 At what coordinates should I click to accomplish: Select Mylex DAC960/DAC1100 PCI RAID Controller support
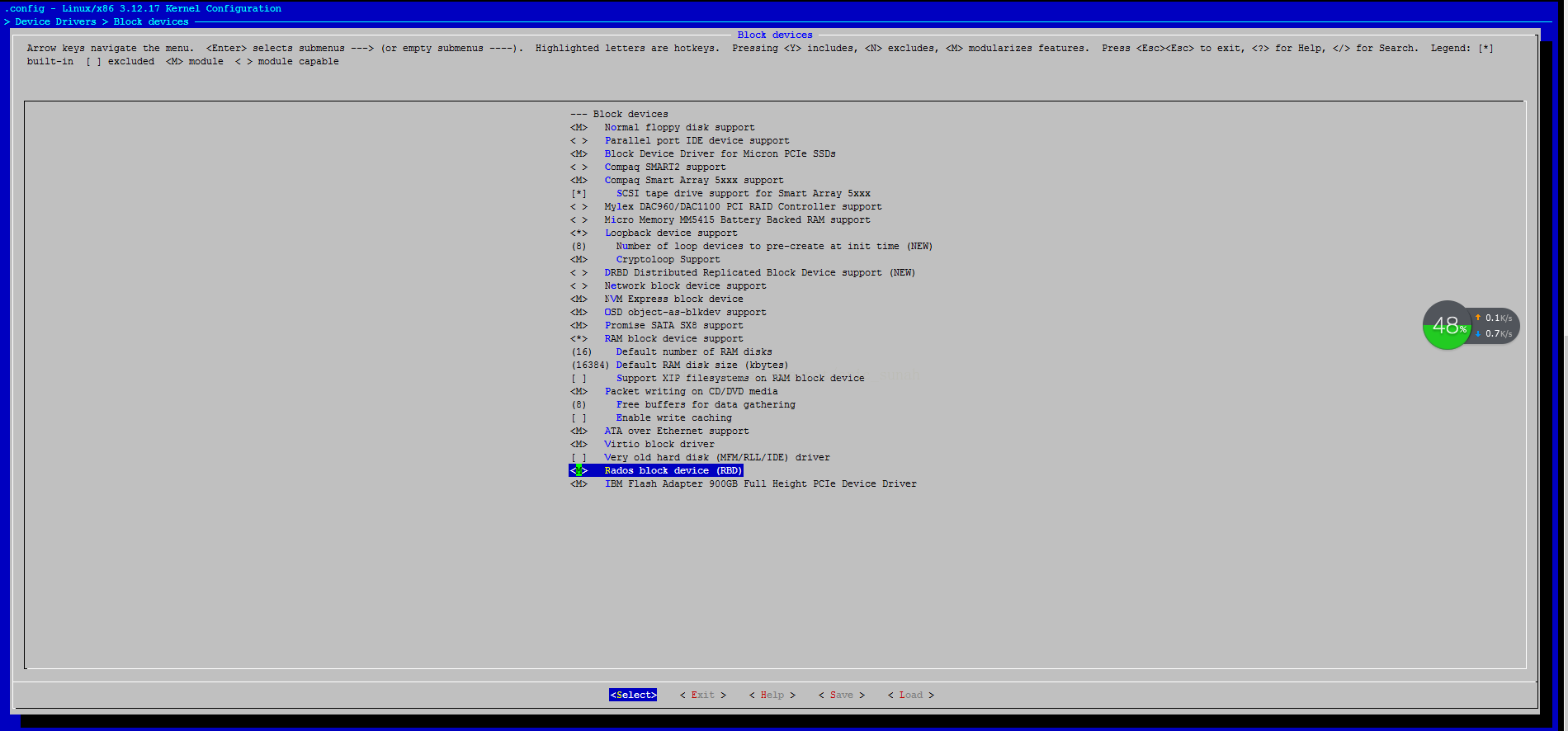tap(725, 206)
